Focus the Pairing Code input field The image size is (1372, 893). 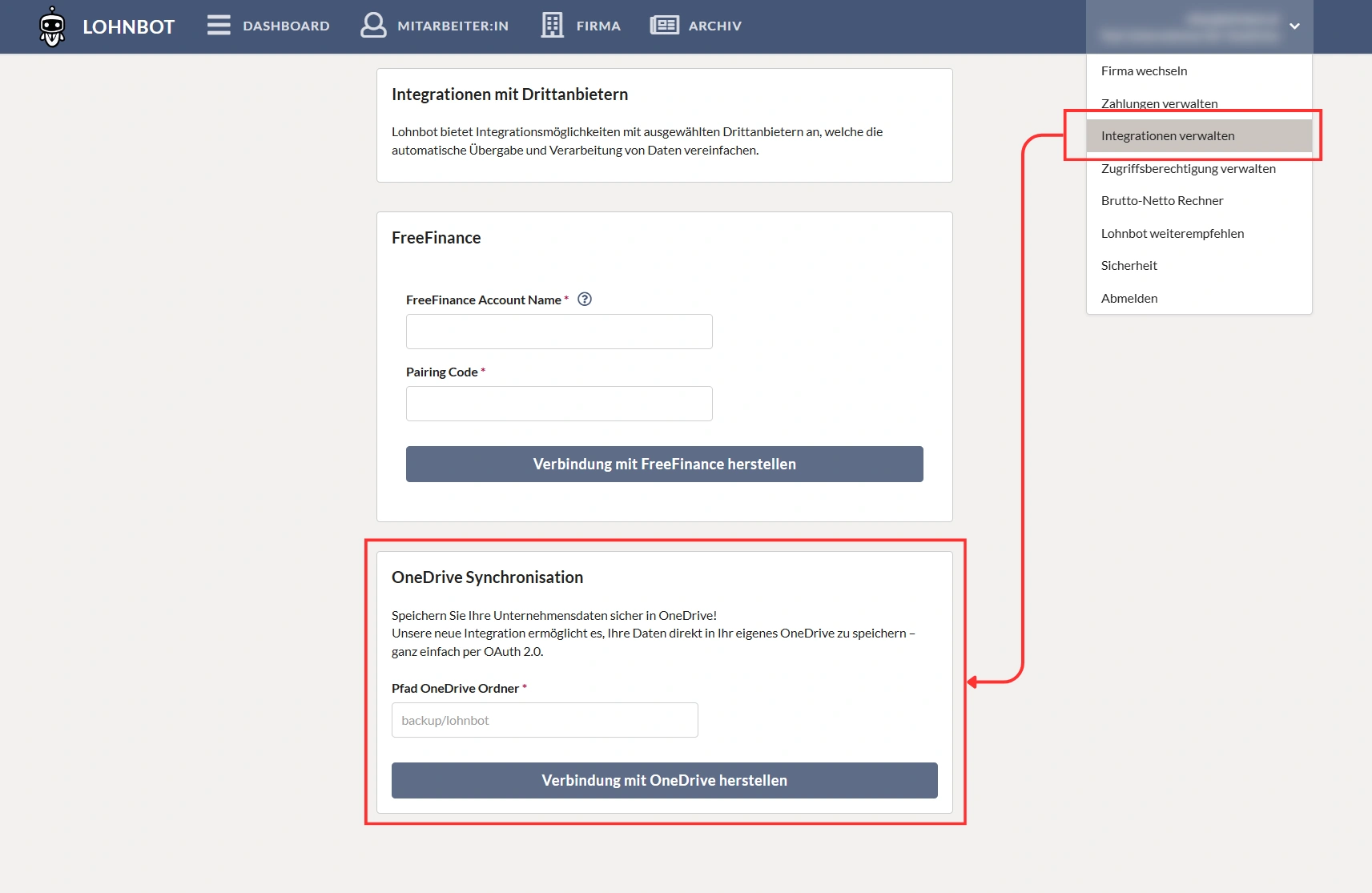point(558,404)
